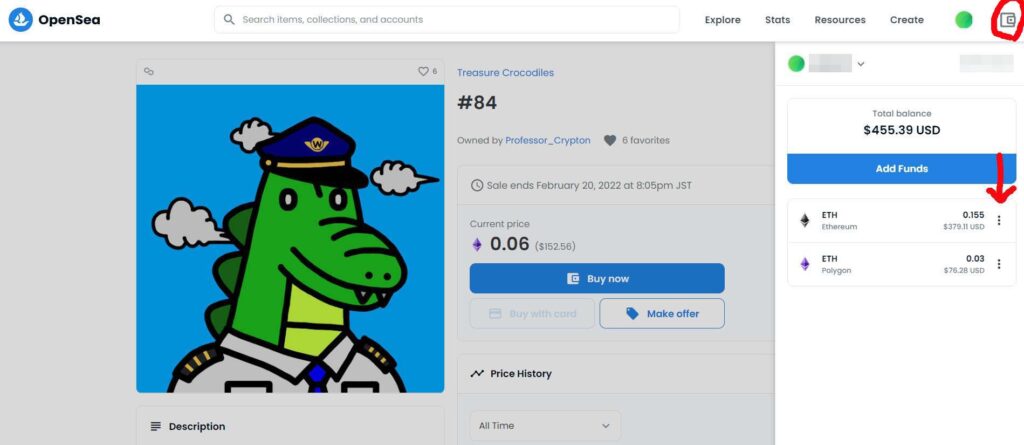
Task: Open the Explore menu
Action: coord(722,20)
